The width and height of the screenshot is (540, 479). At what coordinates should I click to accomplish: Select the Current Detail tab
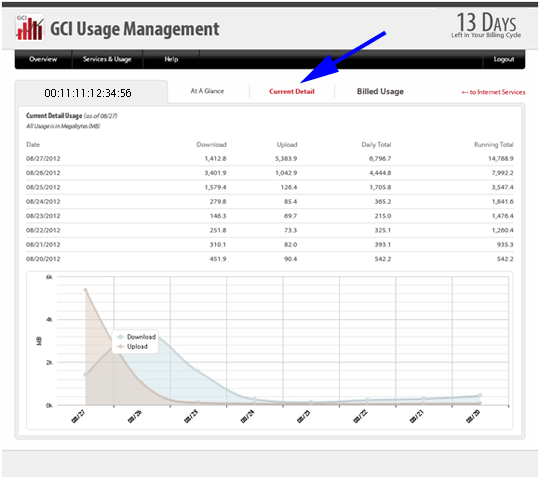[x=292, y=92]
